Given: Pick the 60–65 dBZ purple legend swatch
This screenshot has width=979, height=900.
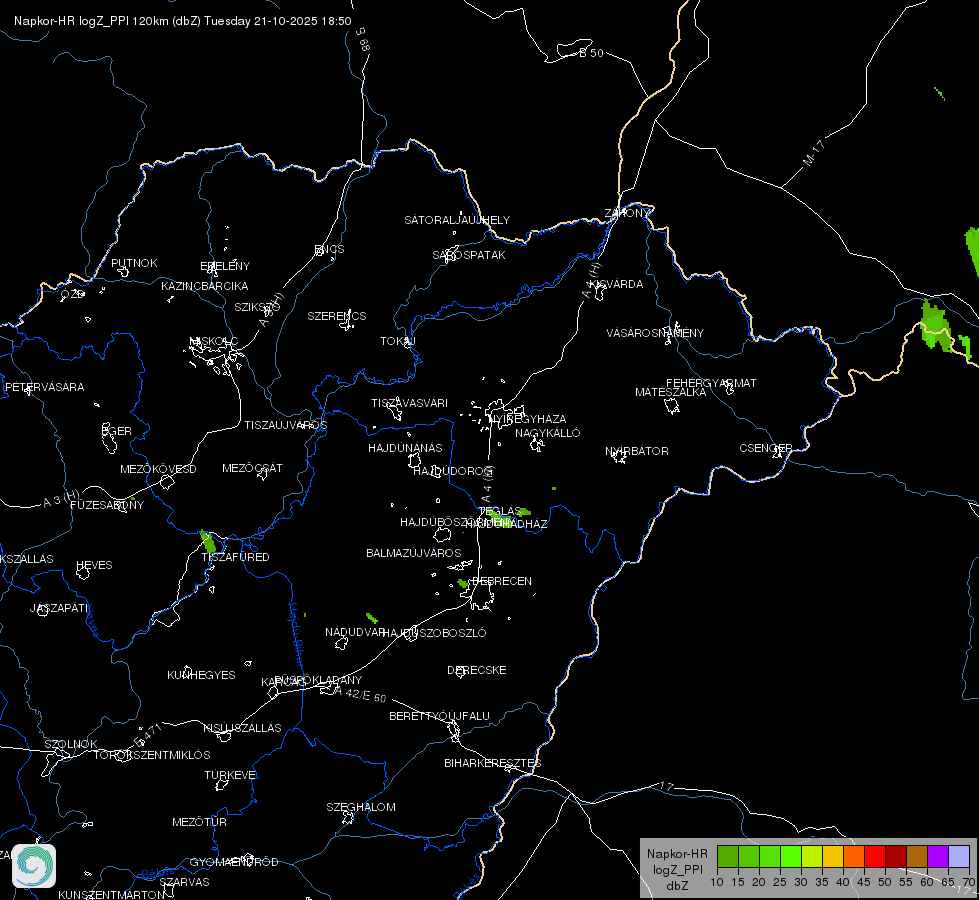Looking at the screenshot, I should coord(938,856).
